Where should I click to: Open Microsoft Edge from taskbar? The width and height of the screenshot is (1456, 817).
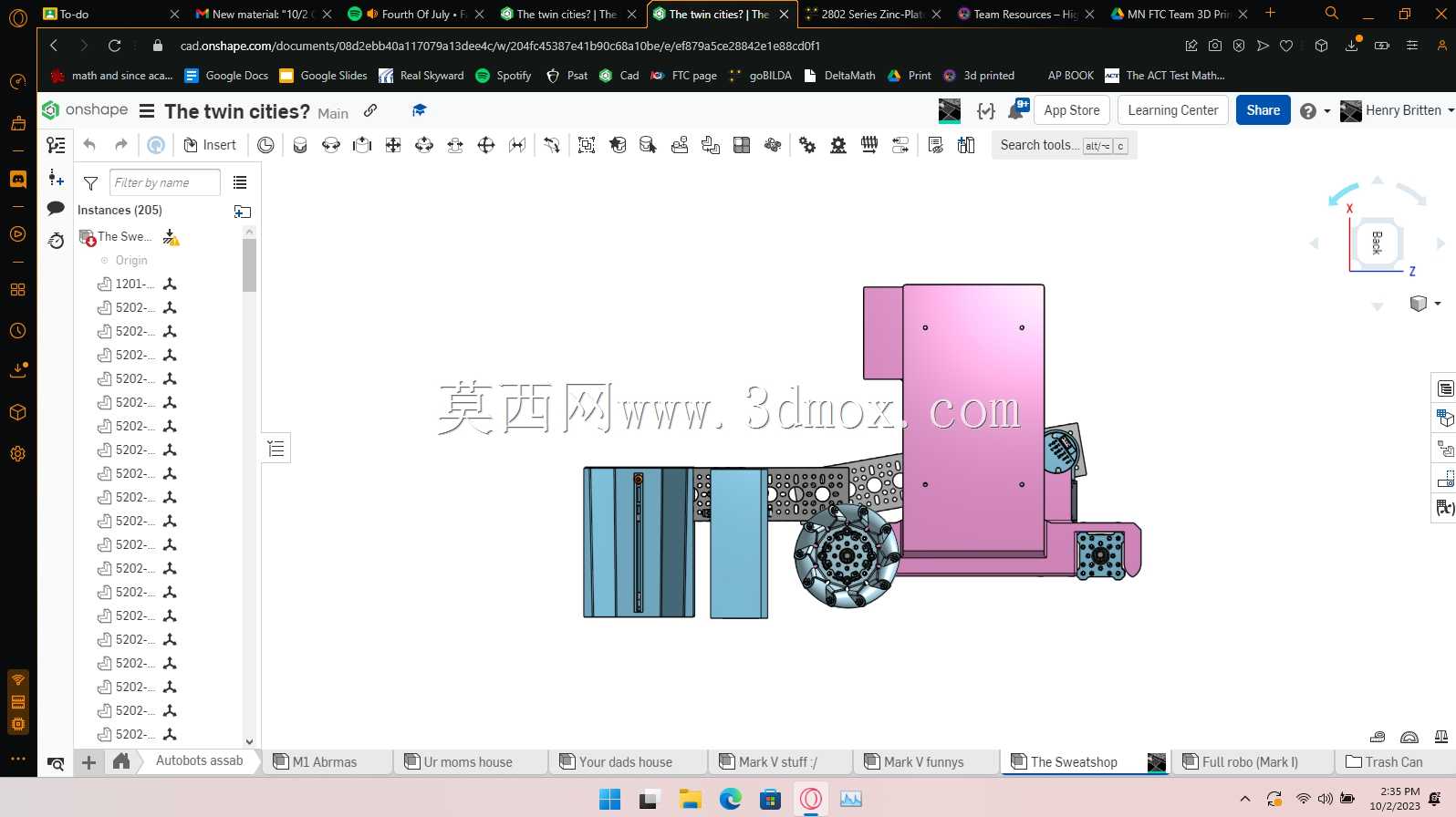[730, 800]
